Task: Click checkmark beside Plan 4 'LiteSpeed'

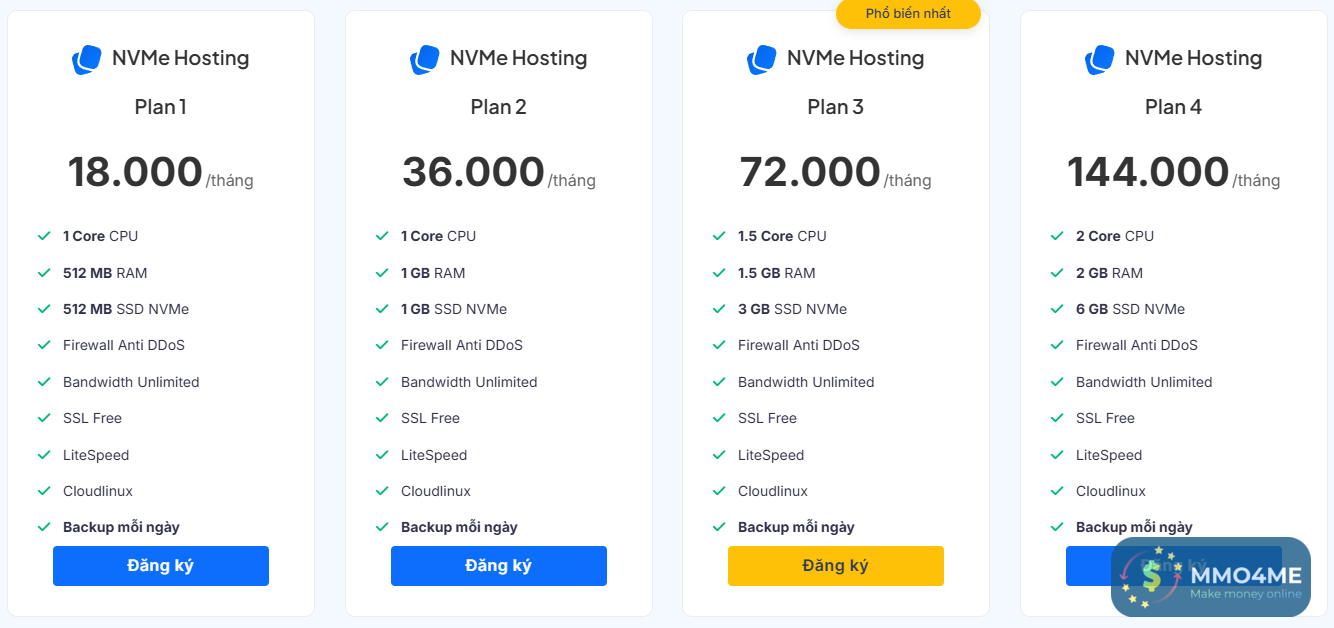Action: click(x=1057, y=455)
